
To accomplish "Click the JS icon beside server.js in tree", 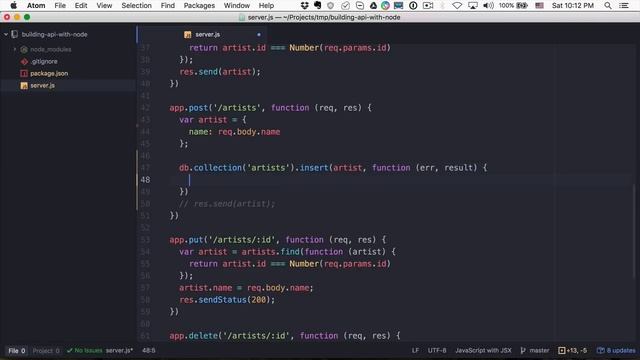I will [24, 86].
